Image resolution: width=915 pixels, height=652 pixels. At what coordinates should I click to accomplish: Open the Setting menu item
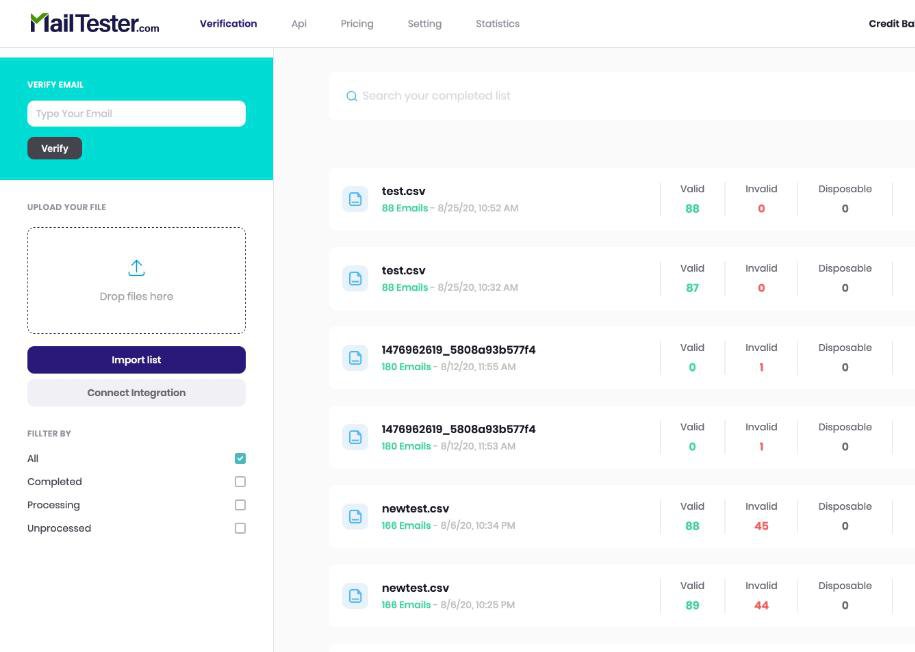click(424, 22)
